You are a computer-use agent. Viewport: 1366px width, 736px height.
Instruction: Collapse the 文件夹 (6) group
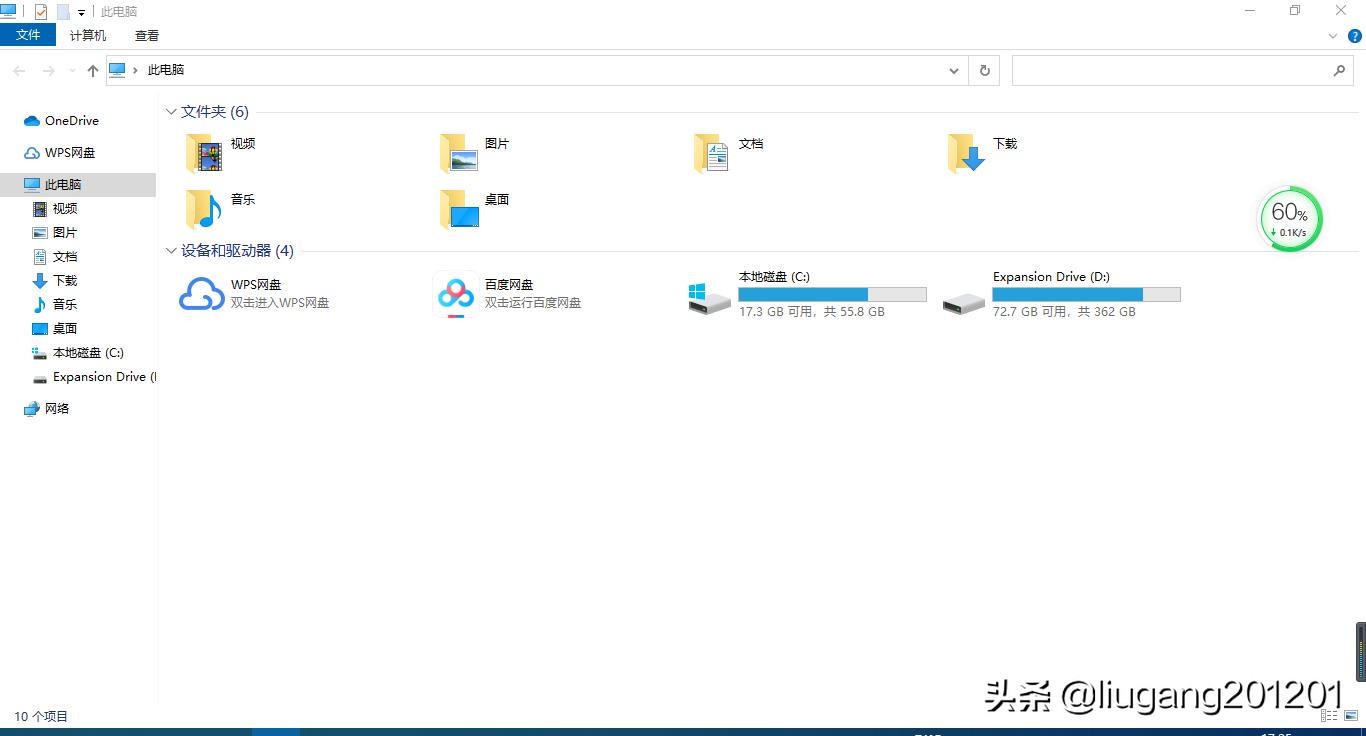coord(171,112)
